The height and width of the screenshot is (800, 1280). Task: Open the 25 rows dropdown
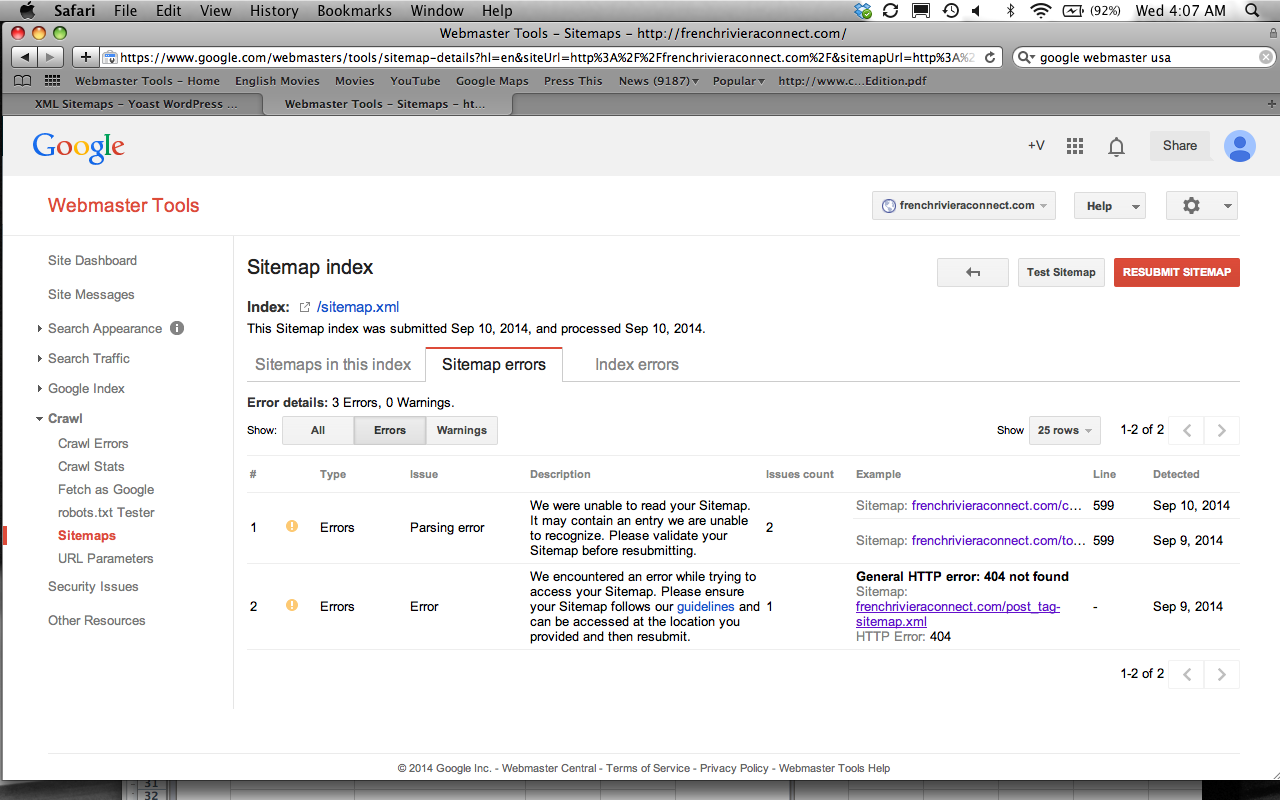click(x=1064, y=430)
